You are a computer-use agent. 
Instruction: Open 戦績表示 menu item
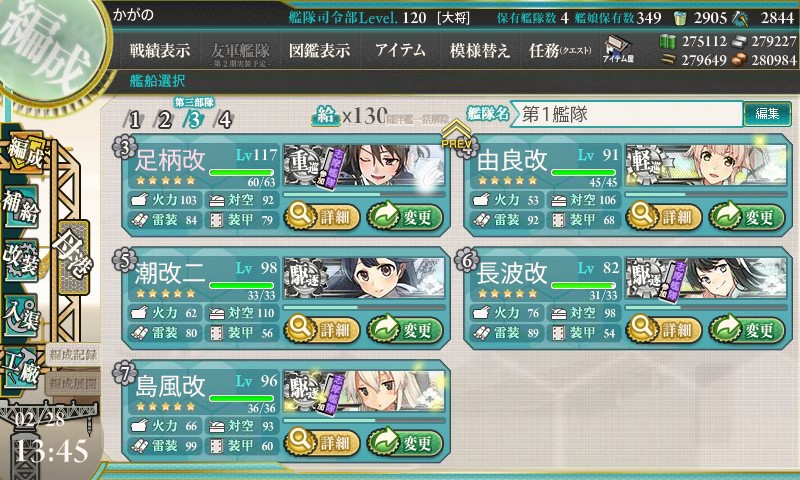(x=160, y=50)
